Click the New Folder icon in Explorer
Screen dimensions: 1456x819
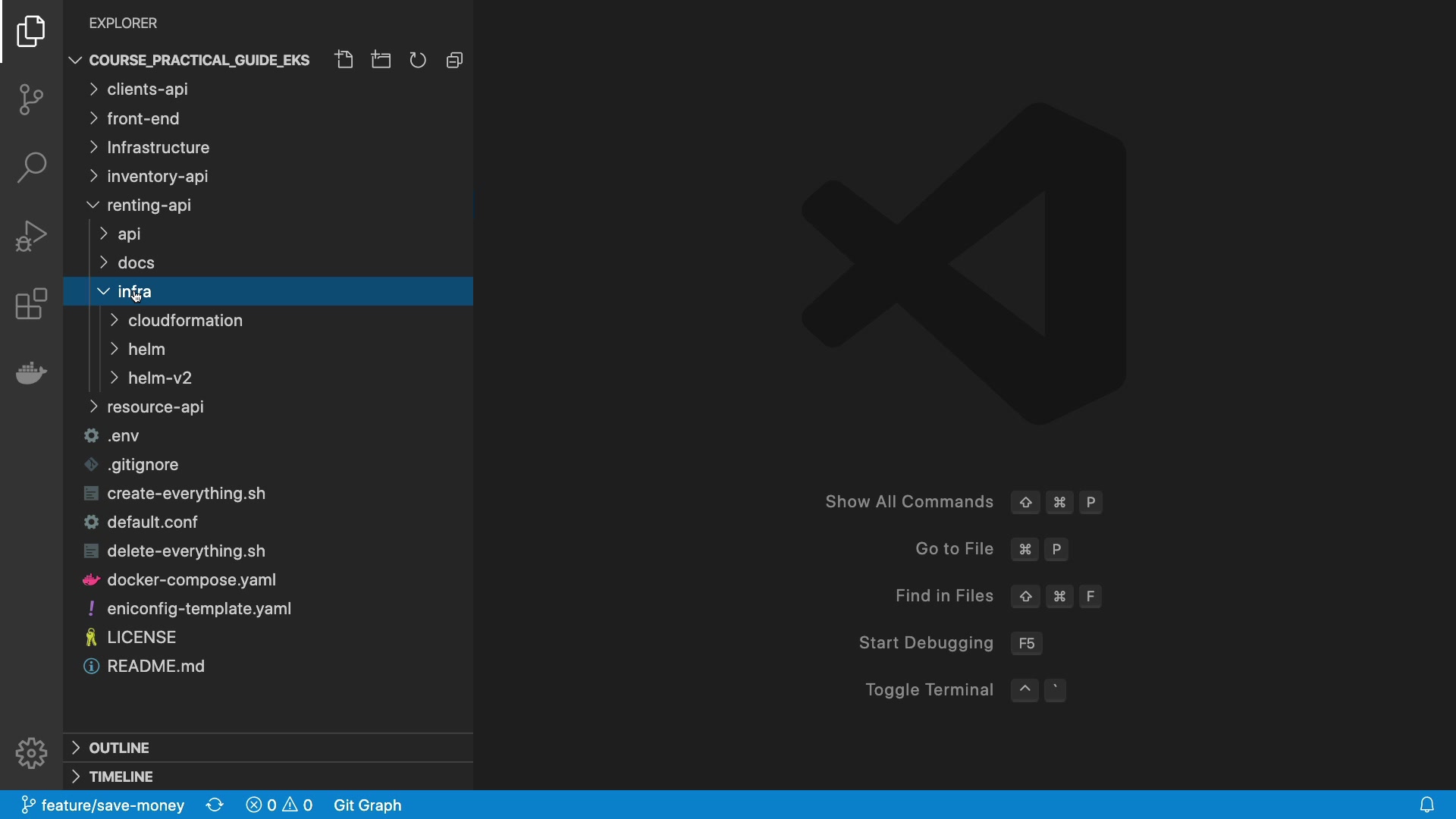[381, 60]
